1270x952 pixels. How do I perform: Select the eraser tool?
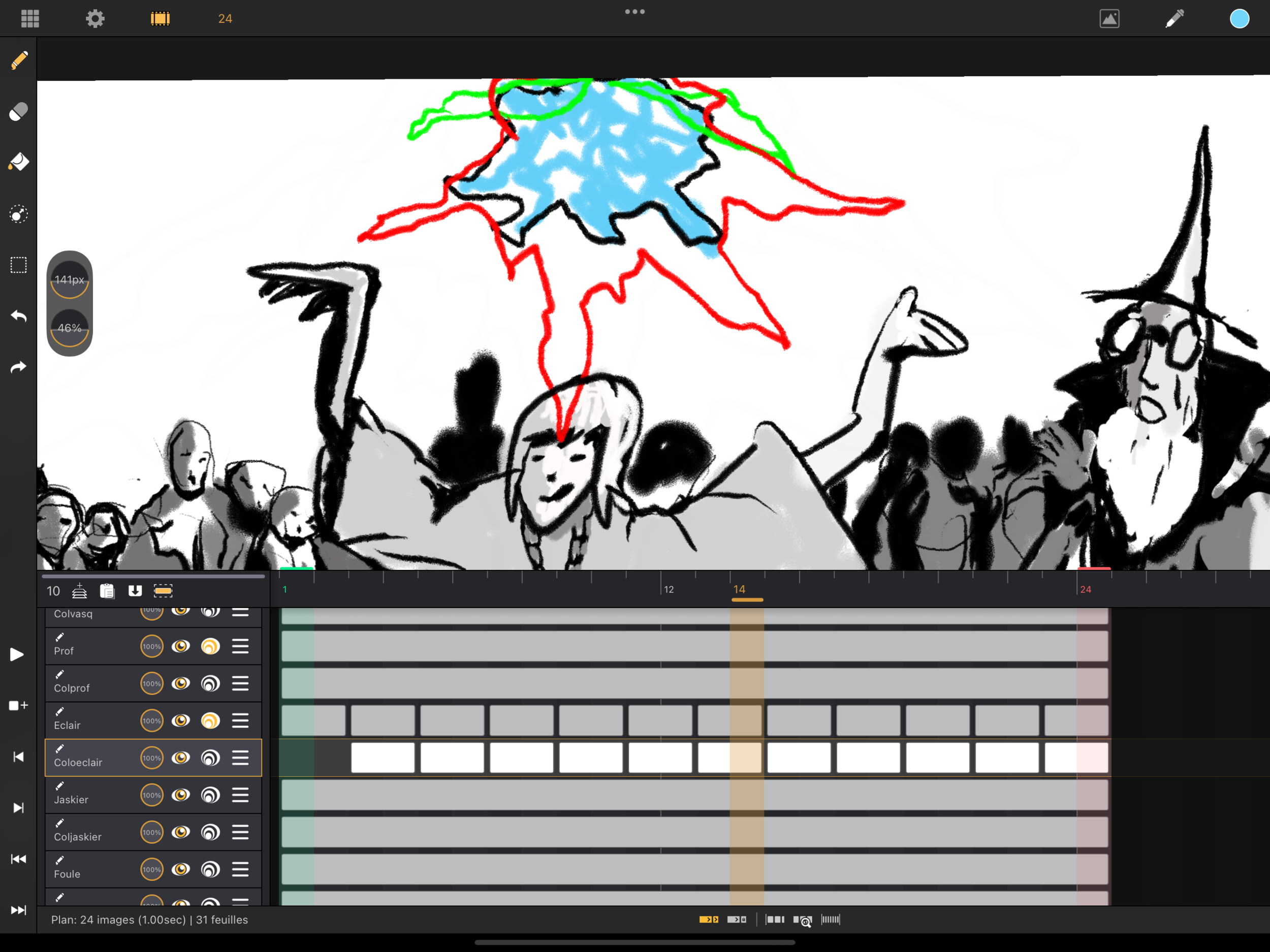(18, 111)
